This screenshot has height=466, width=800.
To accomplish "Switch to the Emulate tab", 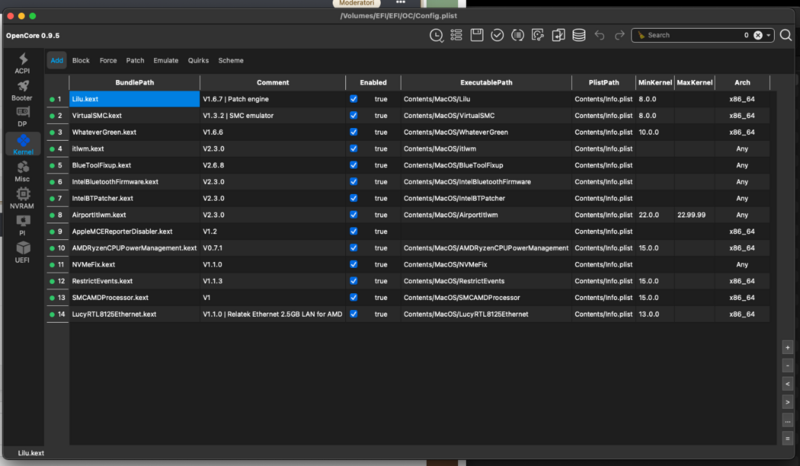I will coord(166,60).
